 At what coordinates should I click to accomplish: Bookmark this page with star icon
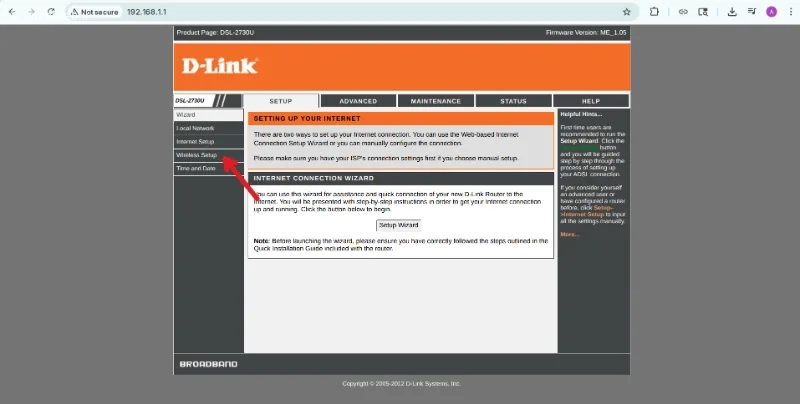tap(627, 12)
